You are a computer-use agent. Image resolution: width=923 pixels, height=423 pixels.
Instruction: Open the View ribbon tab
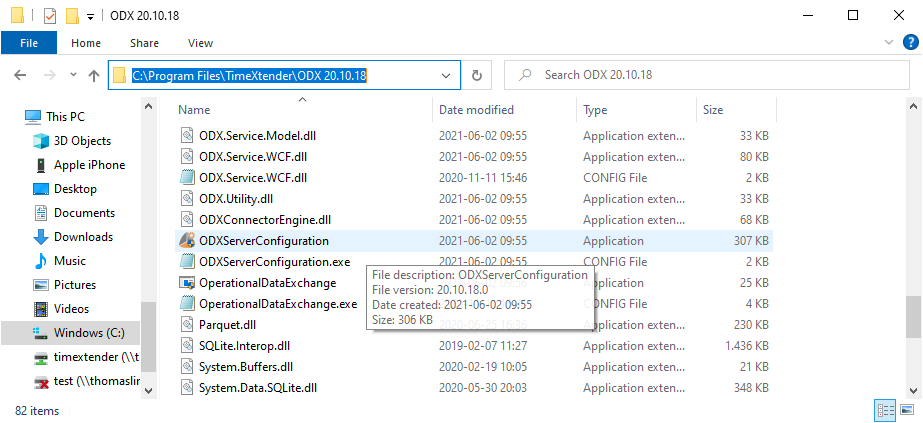click(x=200, y=43)
